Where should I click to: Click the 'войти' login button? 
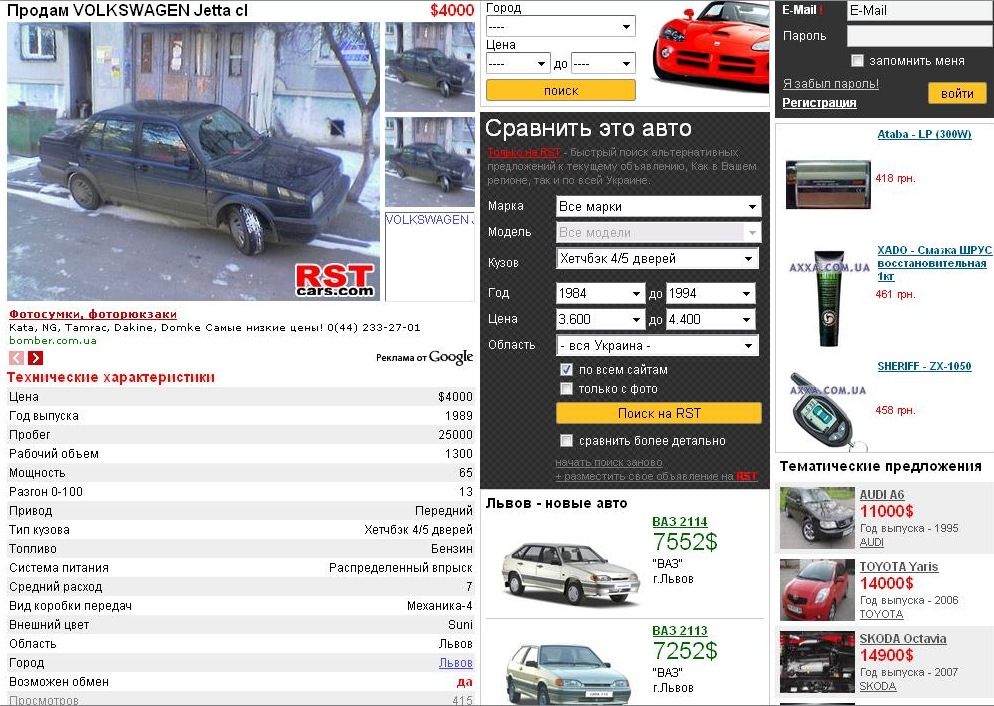point(957,93)
